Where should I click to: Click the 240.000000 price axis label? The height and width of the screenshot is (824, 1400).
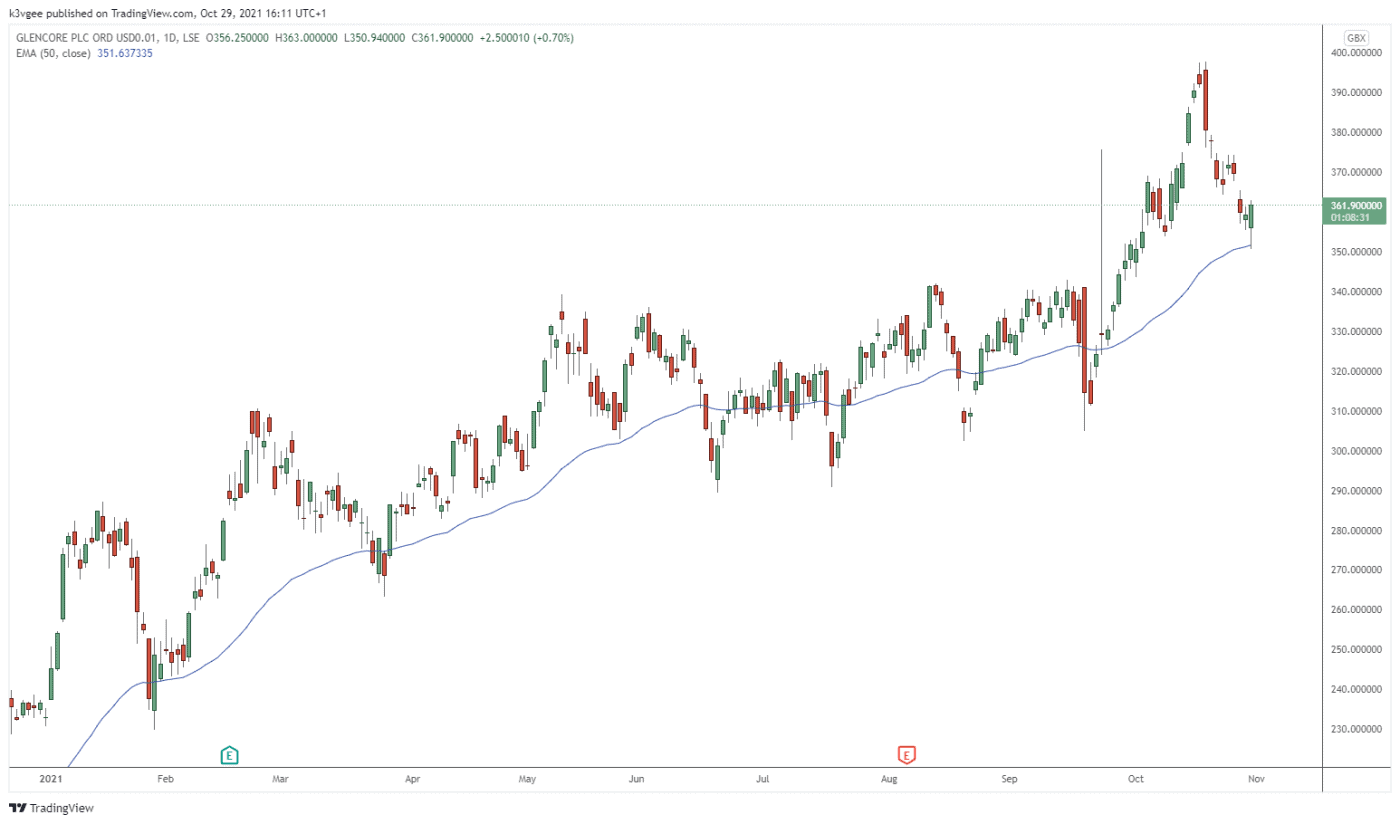coord(1356,690)
